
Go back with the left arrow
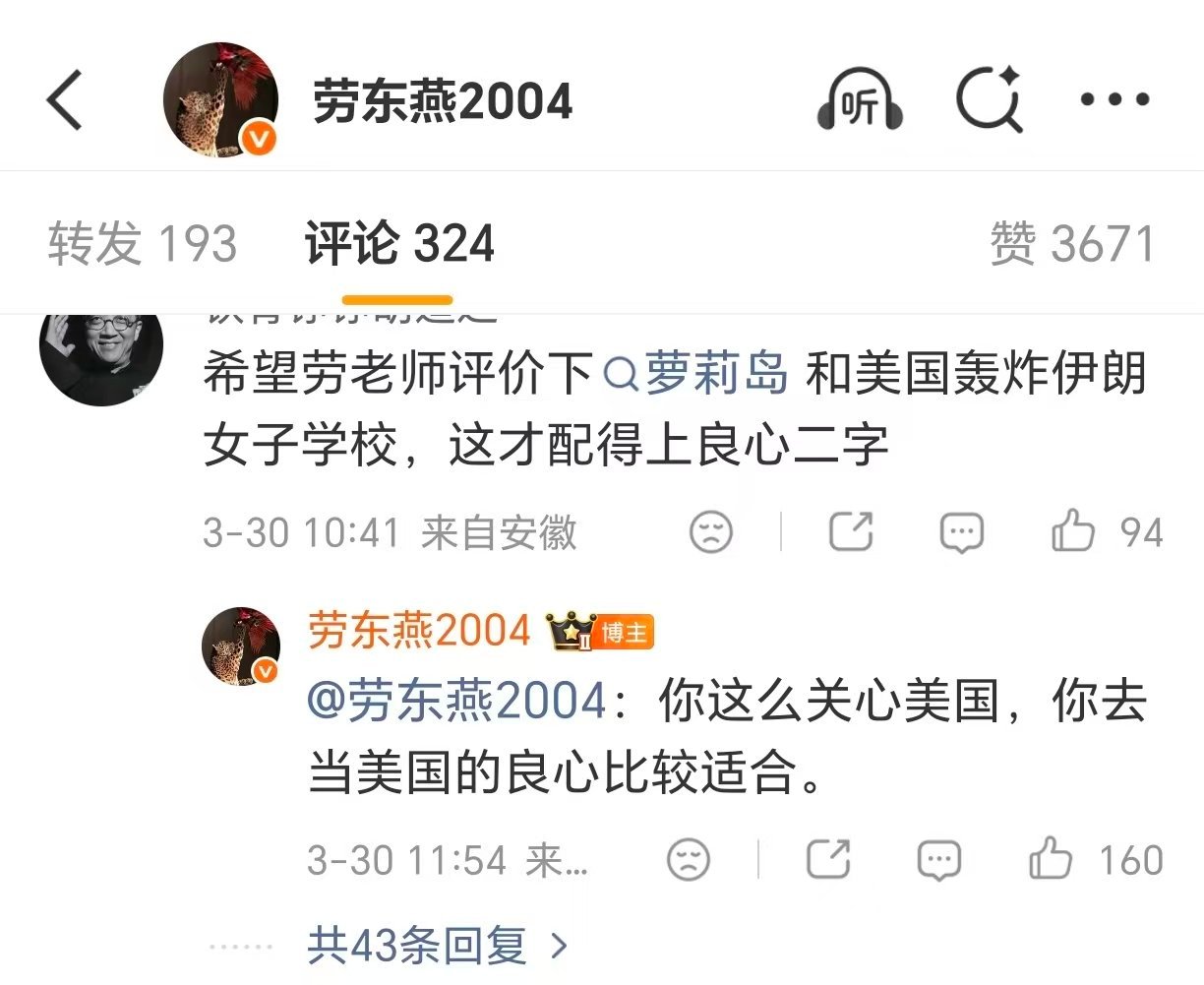click(64, 100)
